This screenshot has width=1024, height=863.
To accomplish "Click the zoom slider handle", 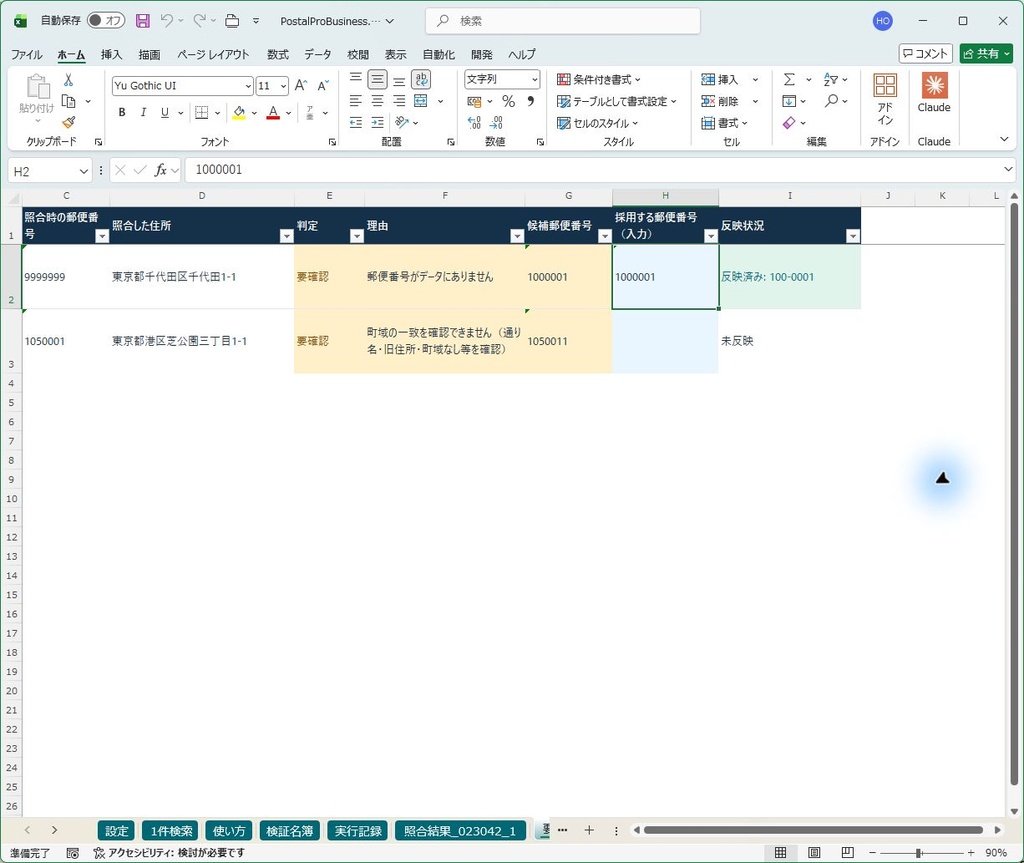I will (919, 853).
